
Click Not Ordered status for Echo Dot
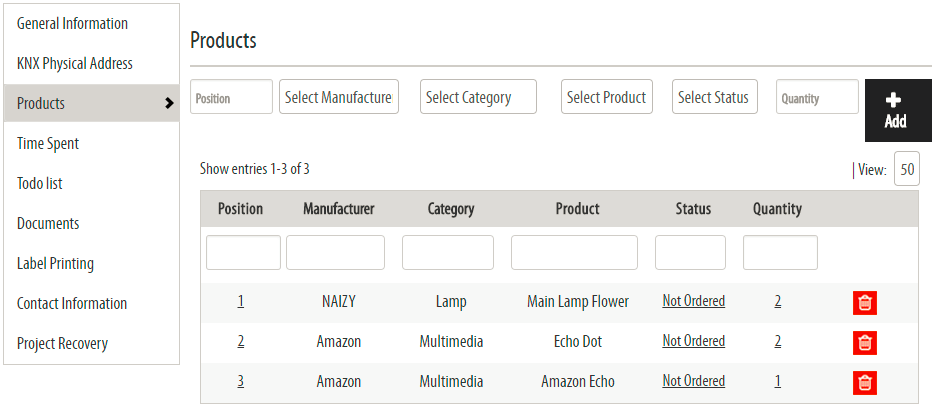pyautogui.click(x=694, y=341)
